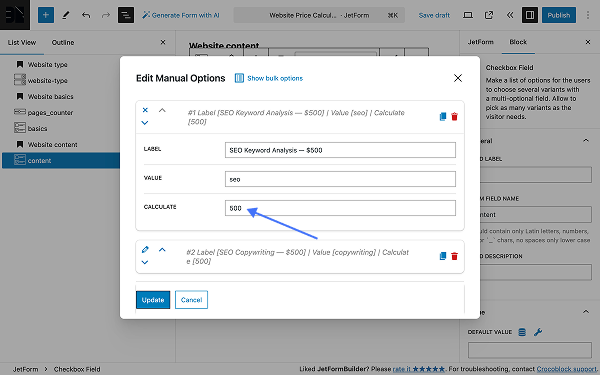This screenshot has width=600, height=375.
Task: Click the Cancel button
Action: click(x=191, y=300)
